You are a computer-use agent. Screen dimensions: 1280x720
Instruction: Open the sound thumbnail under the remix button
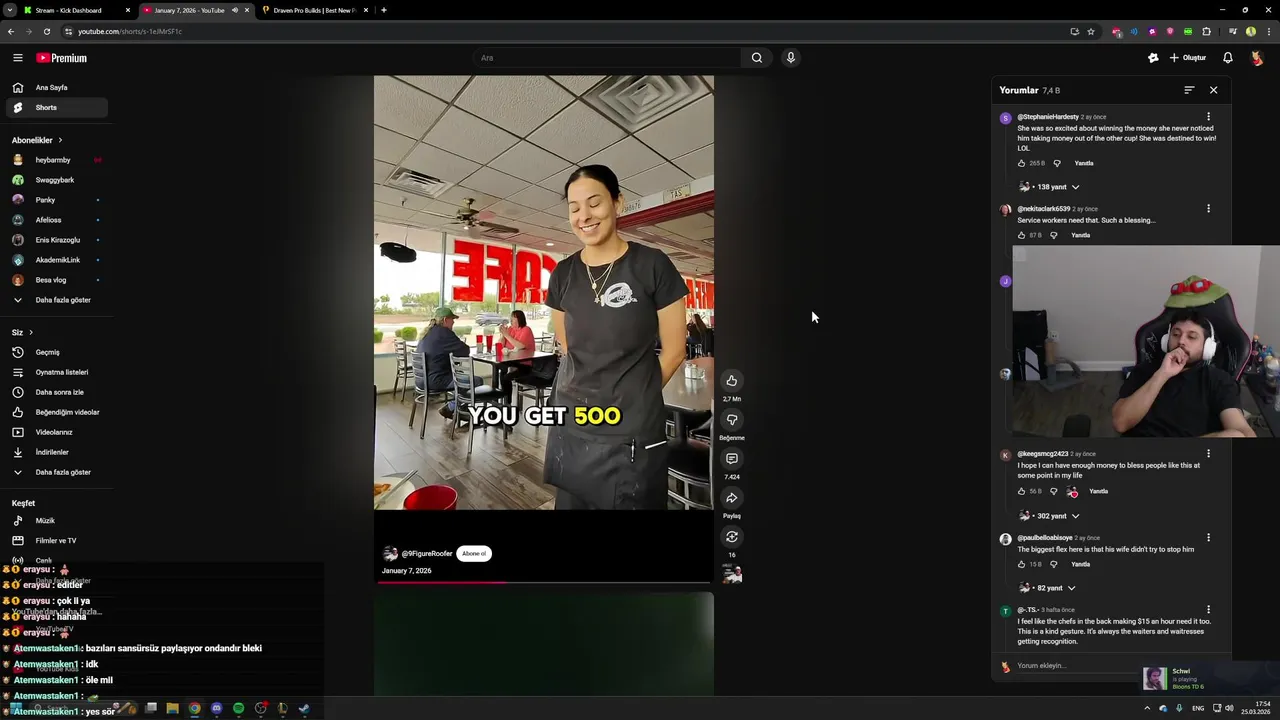coord(733,574)
